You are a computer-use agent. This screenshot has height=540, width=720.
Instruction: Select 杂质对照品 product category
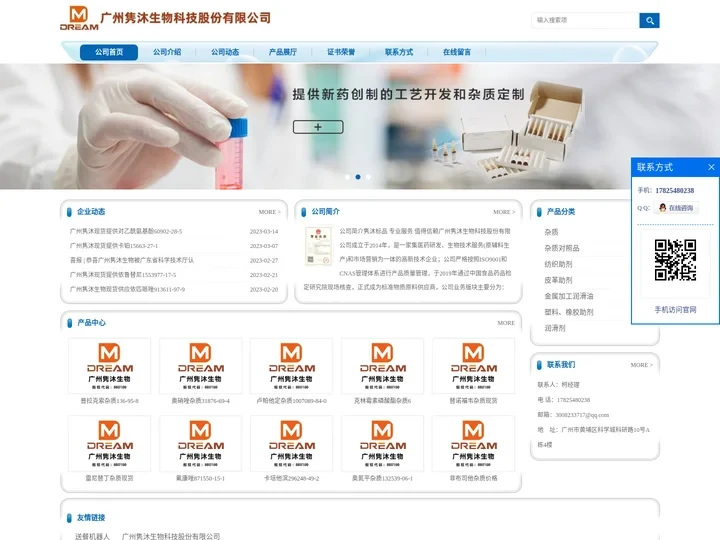562,248
